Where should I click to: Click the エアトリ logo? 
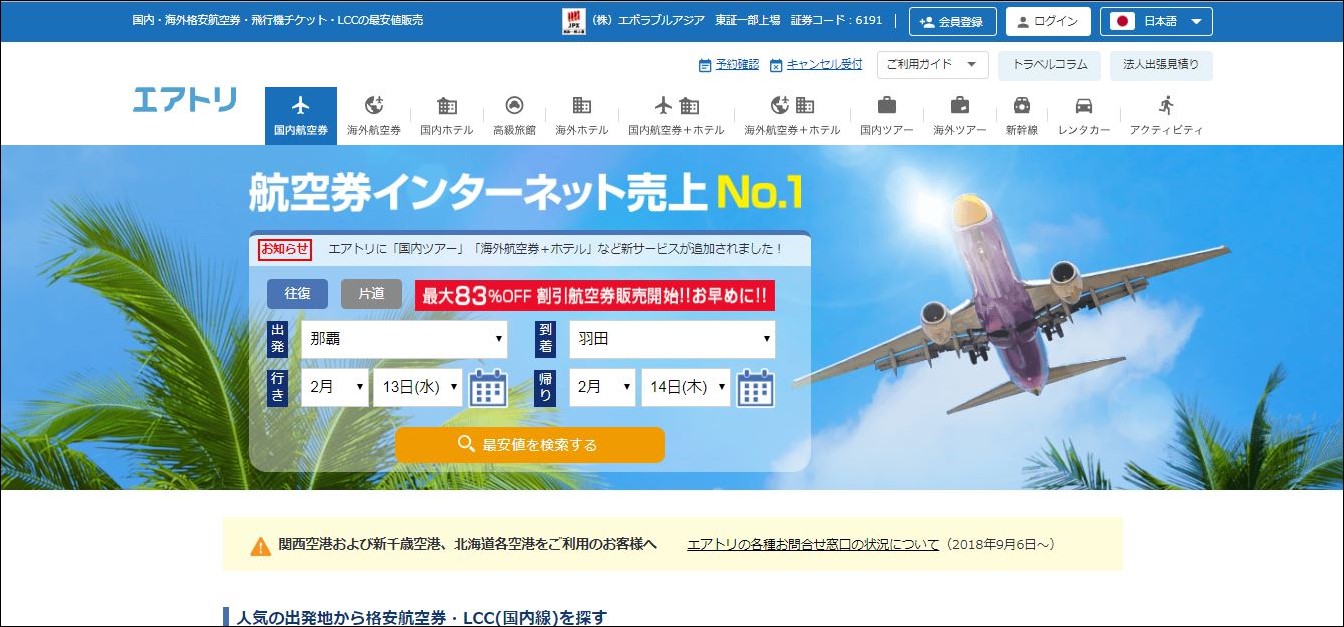[x=185, y=100]
